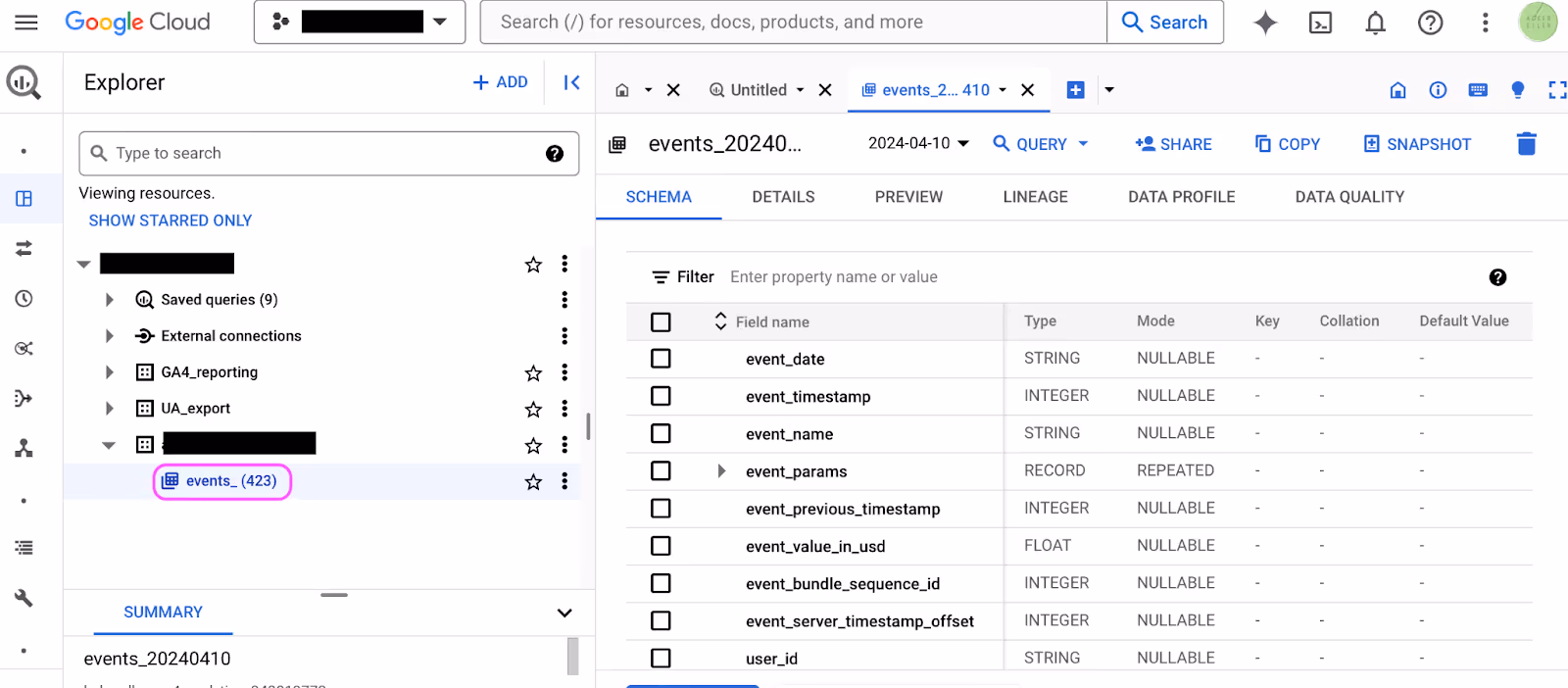Viewport: 1568px width, 688px height.
Task: Switch to the PREVIEW tab
Action: 908,197
